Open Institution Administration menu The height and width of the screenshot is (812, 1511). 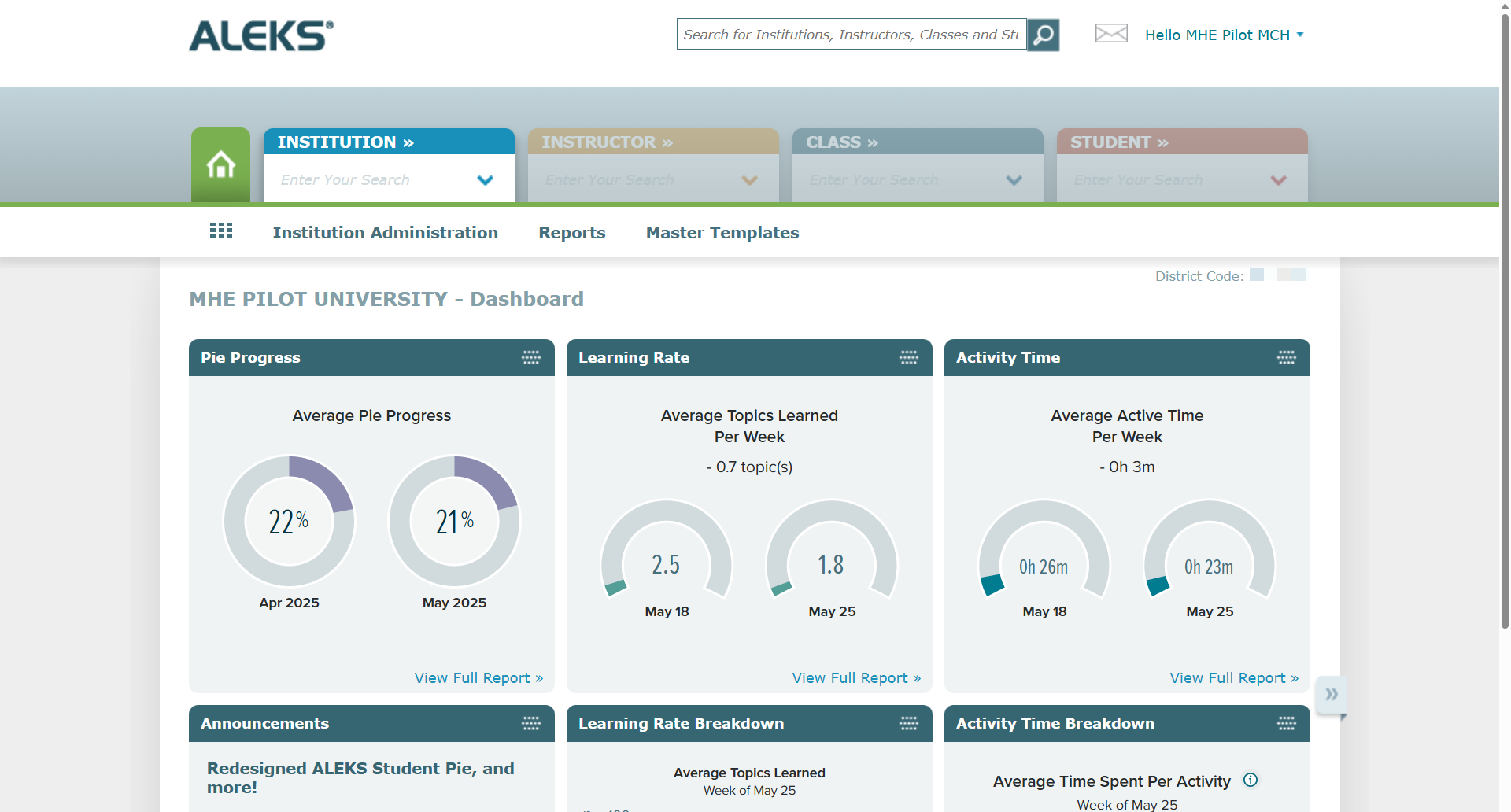click(x=386, y=233)
